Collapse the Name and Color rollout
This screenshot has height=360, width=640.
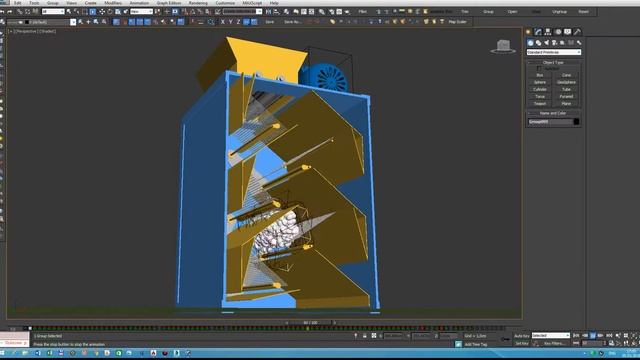pos(553,113)
